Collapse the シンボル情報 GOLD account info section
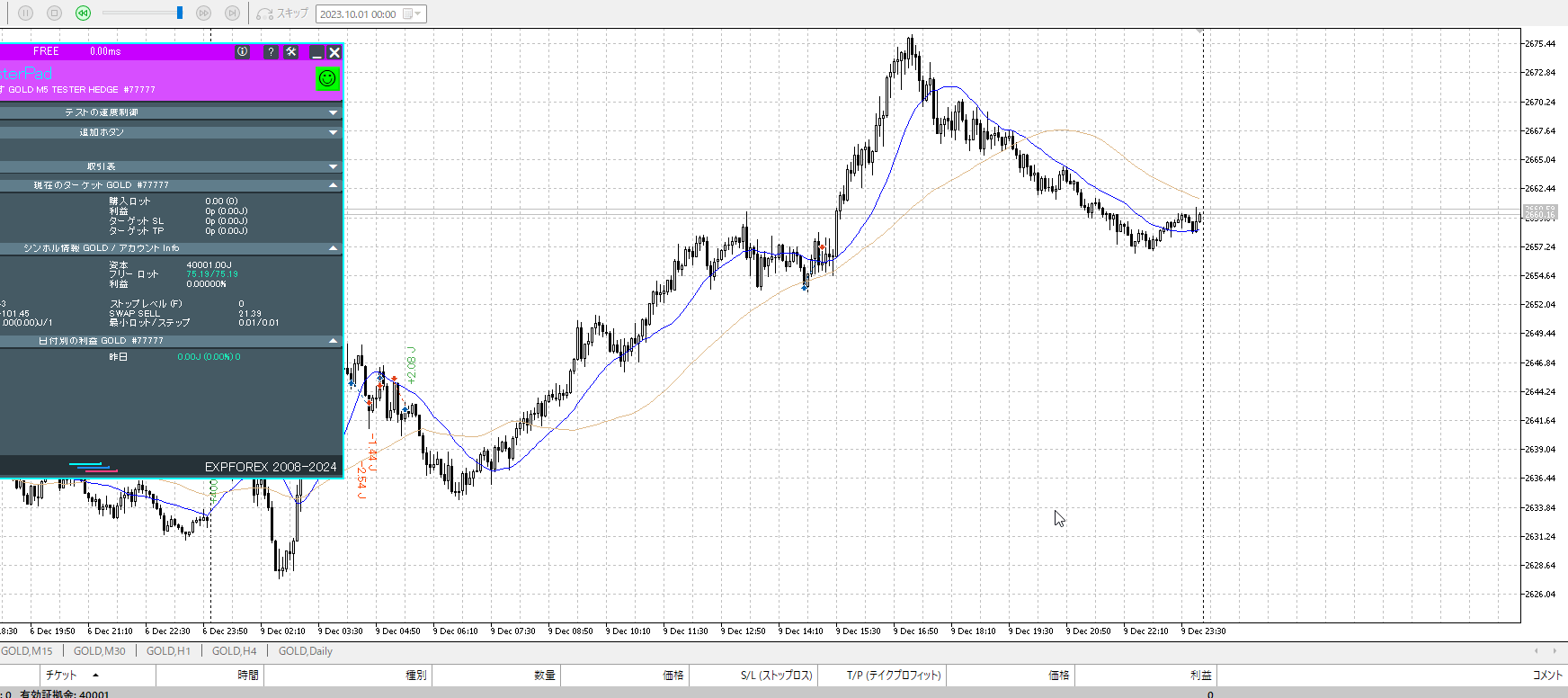Image resolution: width=1568 pixels, height=698 pixels. pos(334,248)
